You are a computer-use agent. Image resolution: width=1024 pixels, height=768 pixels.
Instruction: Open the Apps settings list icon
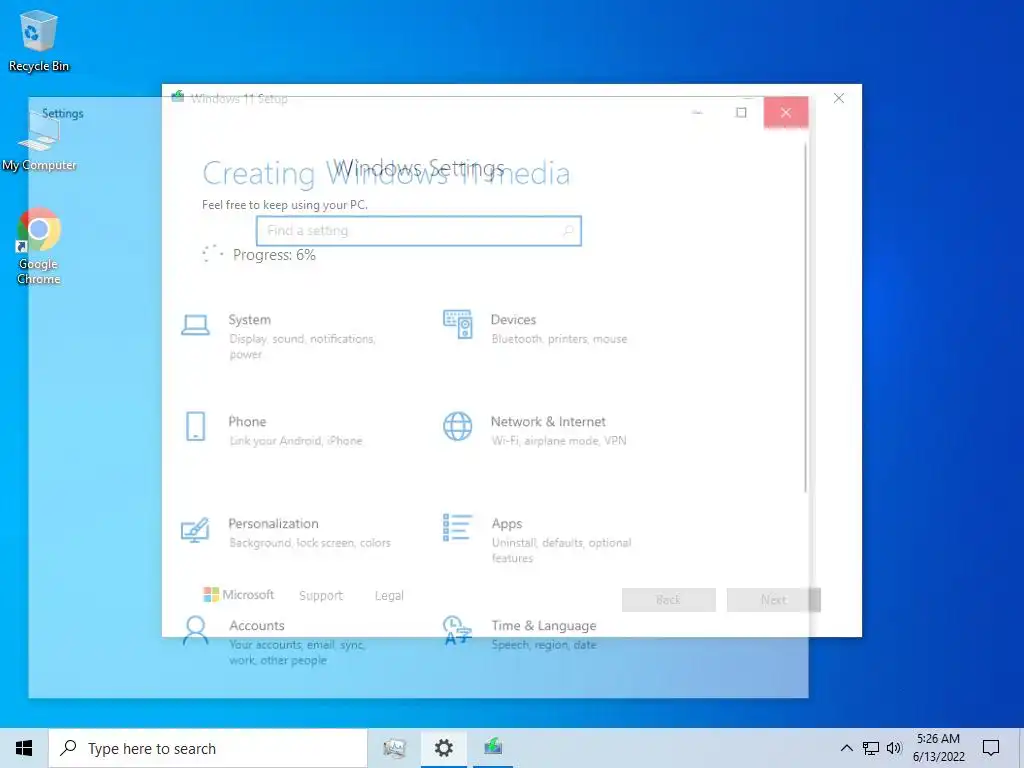point(457,528)
